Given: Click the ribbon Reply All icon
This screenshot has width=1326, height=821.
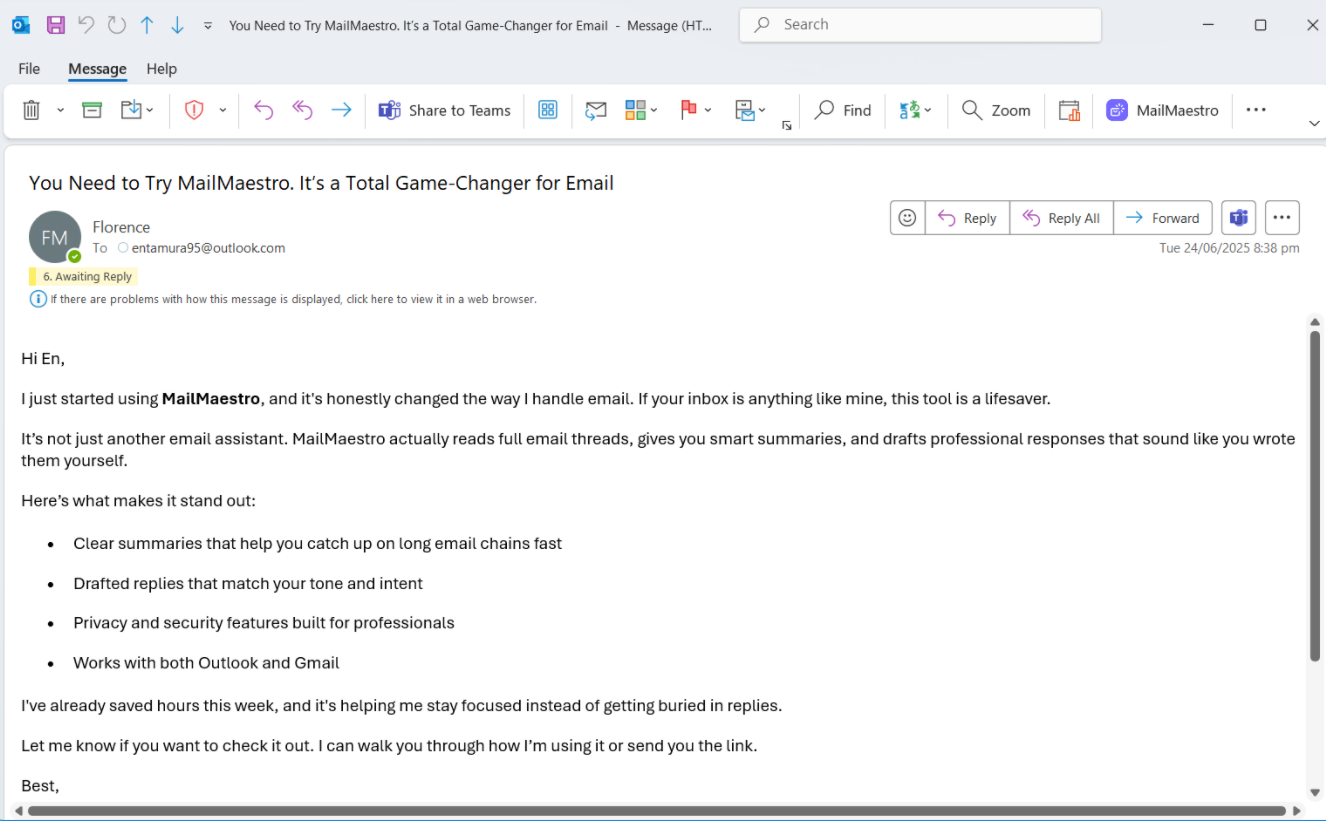Looking at the screenshot, I should 302,110.
